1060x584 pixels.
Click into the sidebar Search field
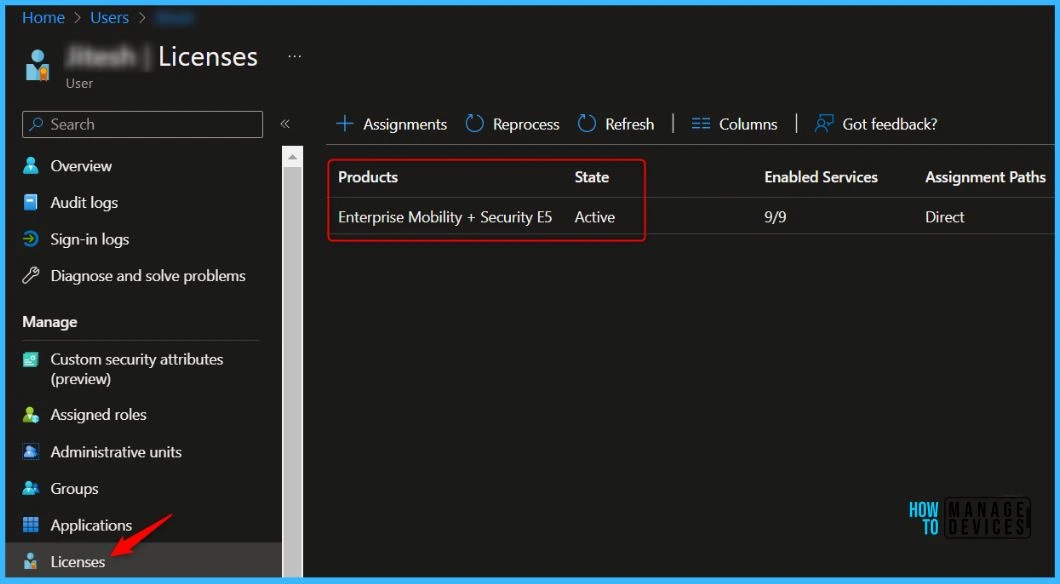pos(143,124)
